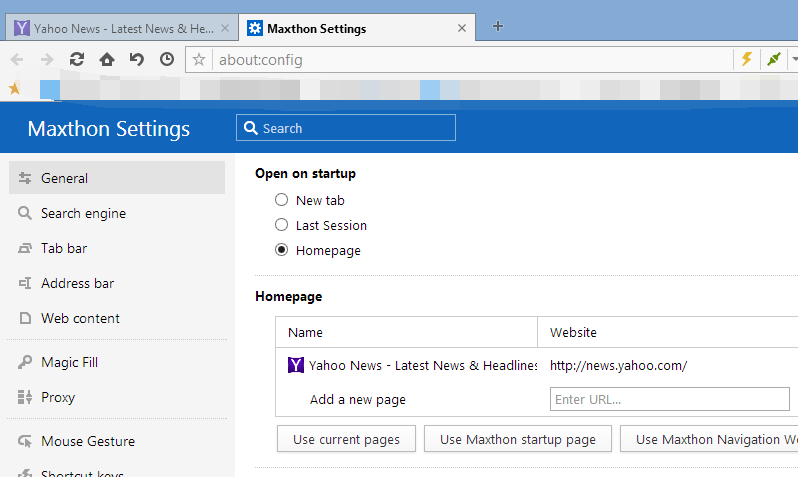798x477 pixels.
Task: Select Last Session startup option
Action: click(281, 225)
